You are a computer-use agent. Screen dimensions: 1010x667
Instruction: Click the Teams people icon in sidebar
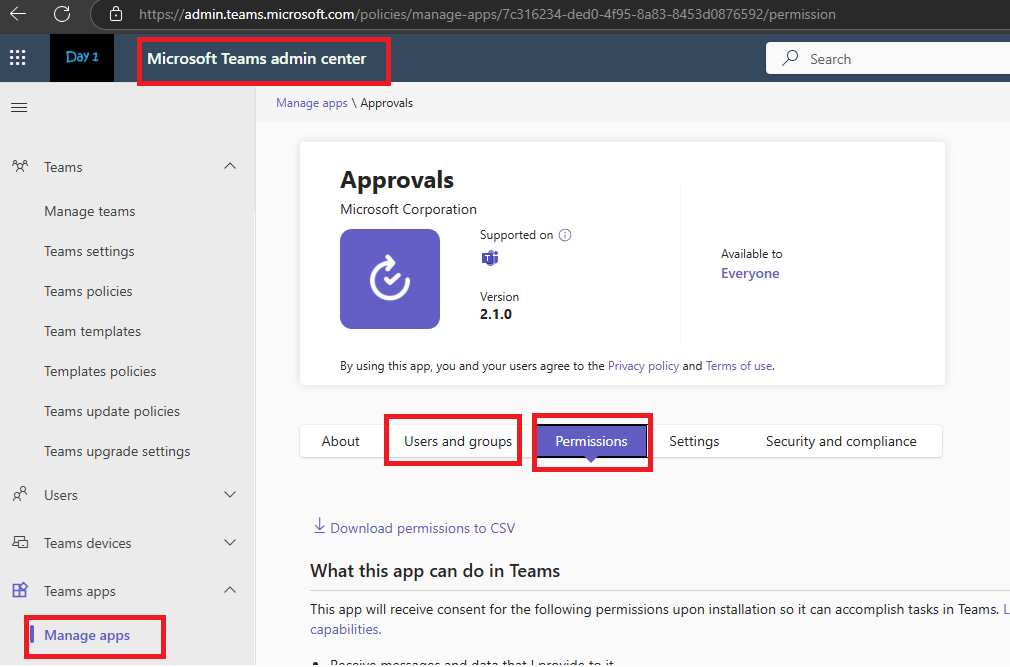20,167
